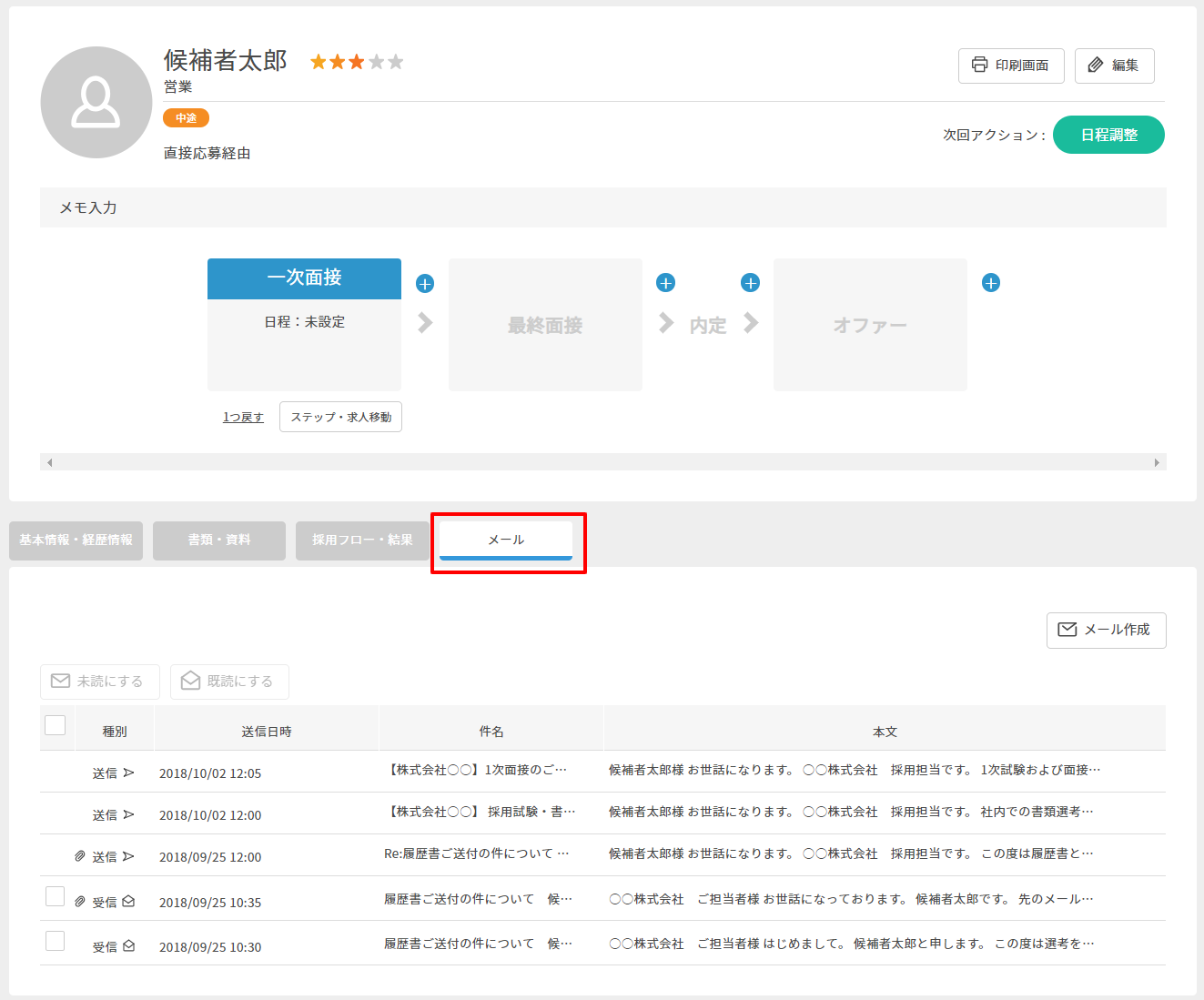Set rating with the second star

(338, 62)
